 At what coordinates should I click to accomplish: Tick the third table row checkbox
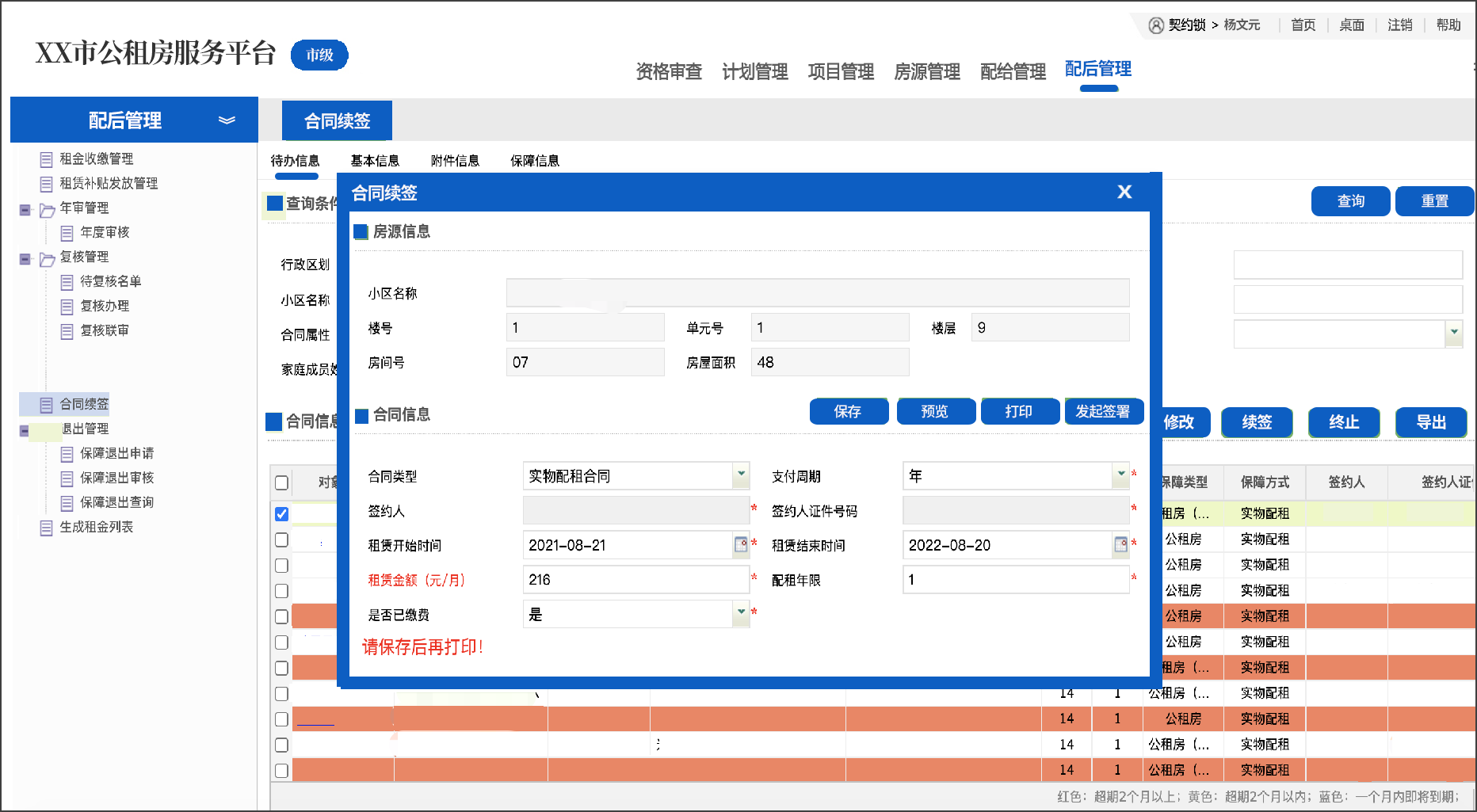[x=281, y=566]
